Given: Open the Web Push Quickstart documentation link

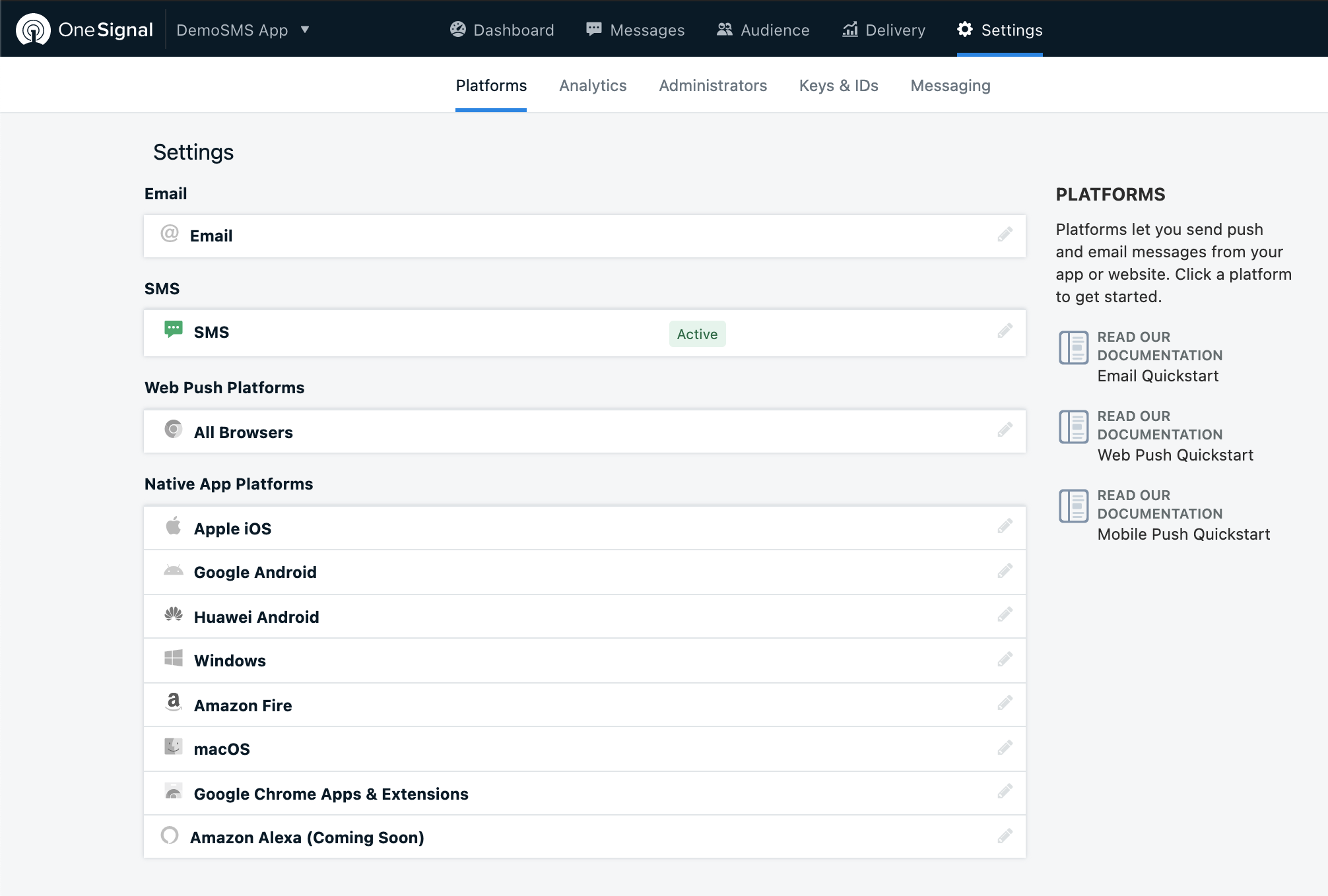Looking at the screenshot, I should click(x=1175, y=455).
